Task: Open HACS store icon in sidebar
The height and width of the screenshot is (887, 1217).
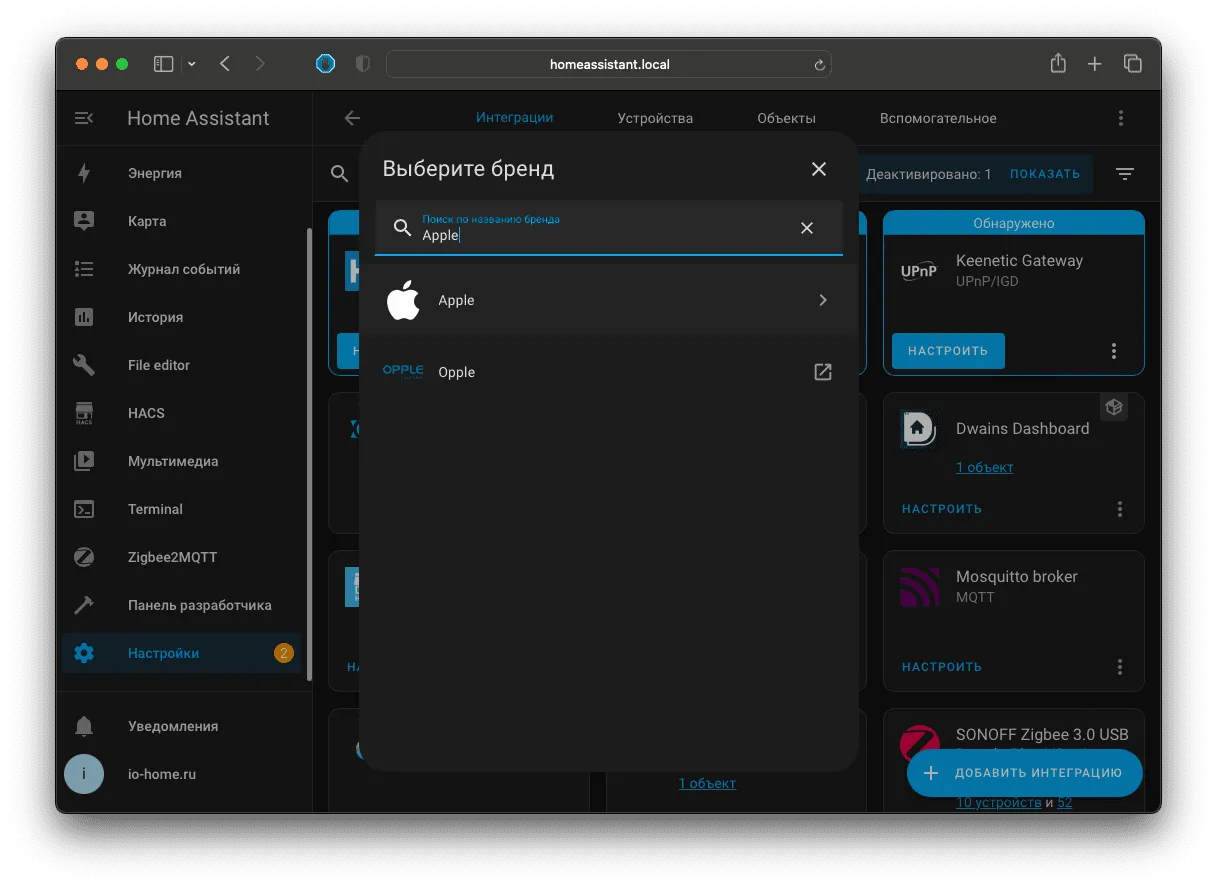Action: tap(84, 413)
